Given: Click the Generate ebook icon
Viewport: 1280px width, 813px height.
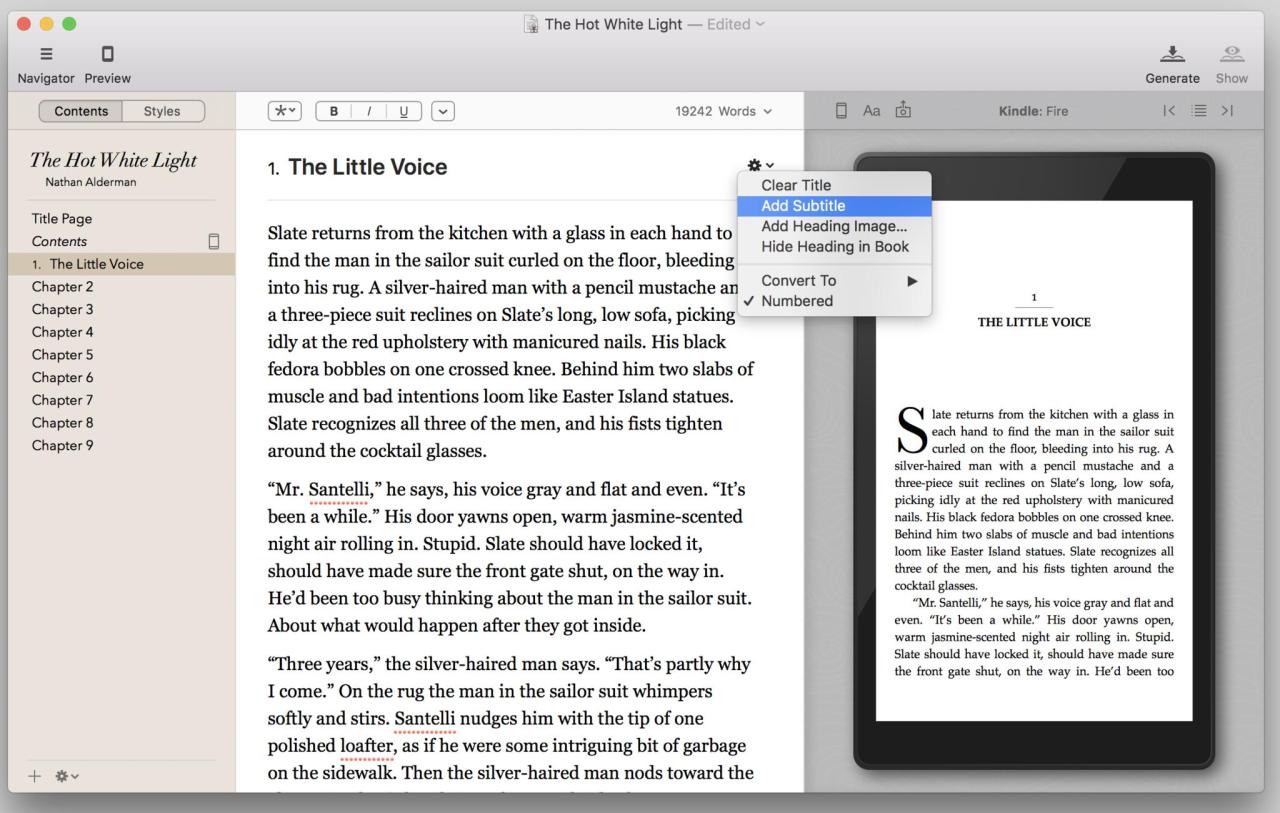Looking at the screenshot, I should point(1172,53).
